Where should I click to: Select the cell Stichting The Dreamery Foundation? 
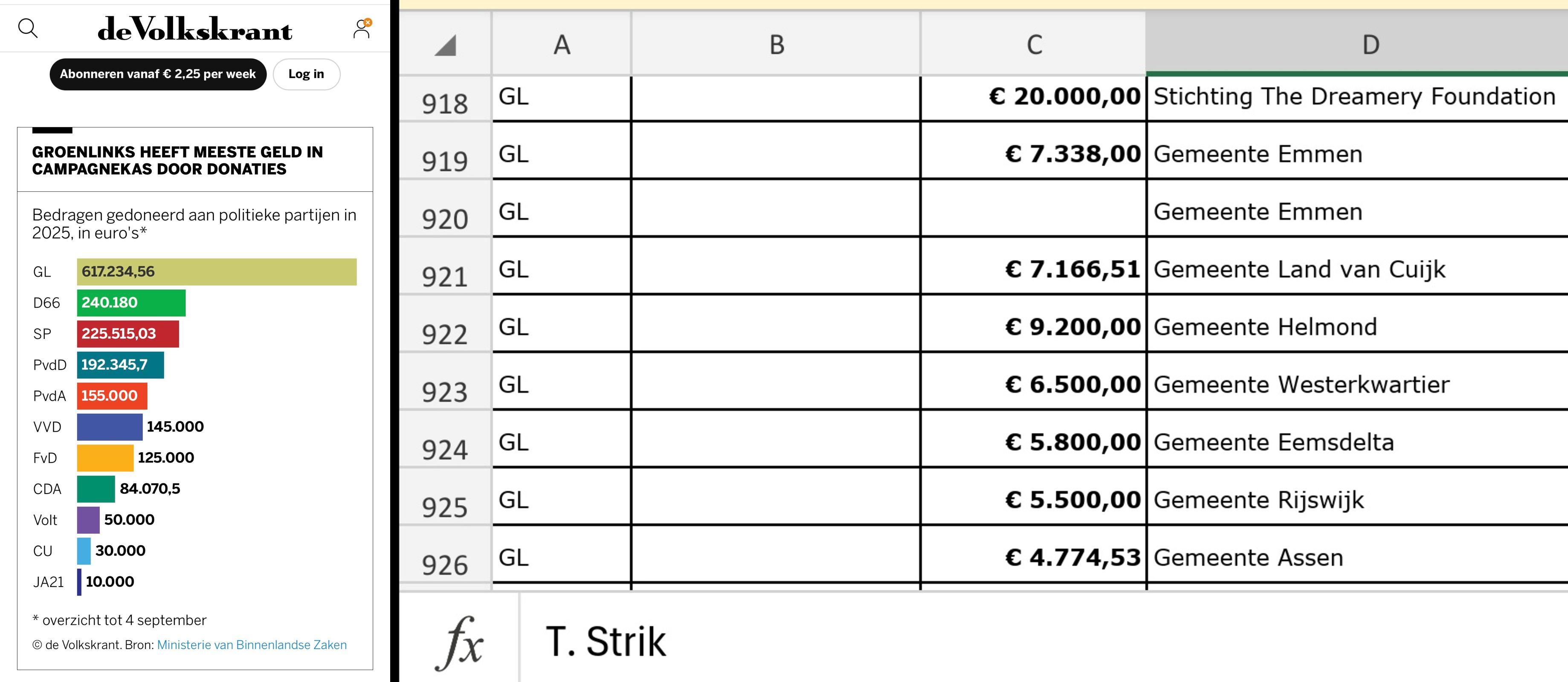point(1354,97)
